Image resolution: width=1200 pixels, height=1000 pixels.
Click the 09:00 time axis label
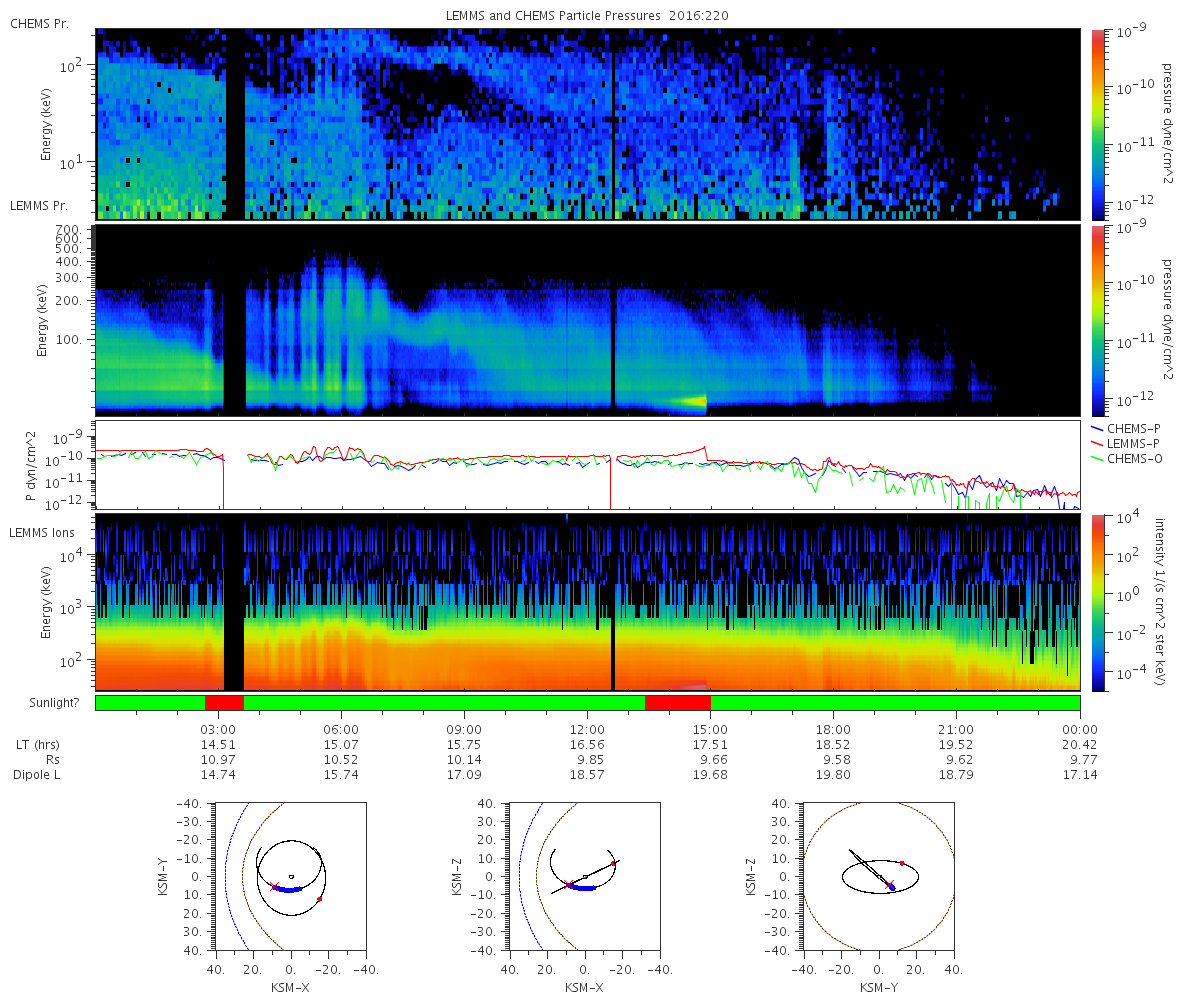click(465, 729)
